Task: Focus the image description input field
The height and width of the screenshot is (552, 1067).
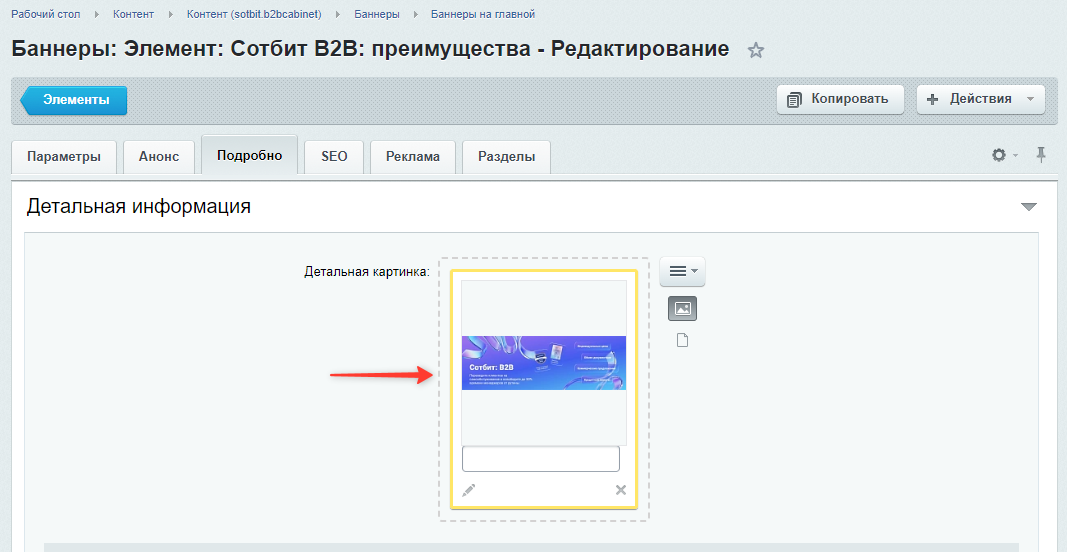Action: [x=541, y=459]
